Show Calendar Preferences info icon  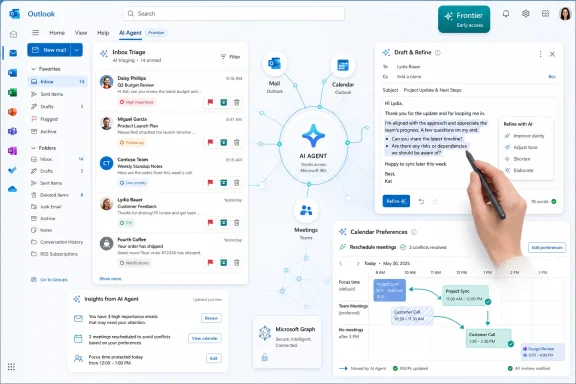414,232
